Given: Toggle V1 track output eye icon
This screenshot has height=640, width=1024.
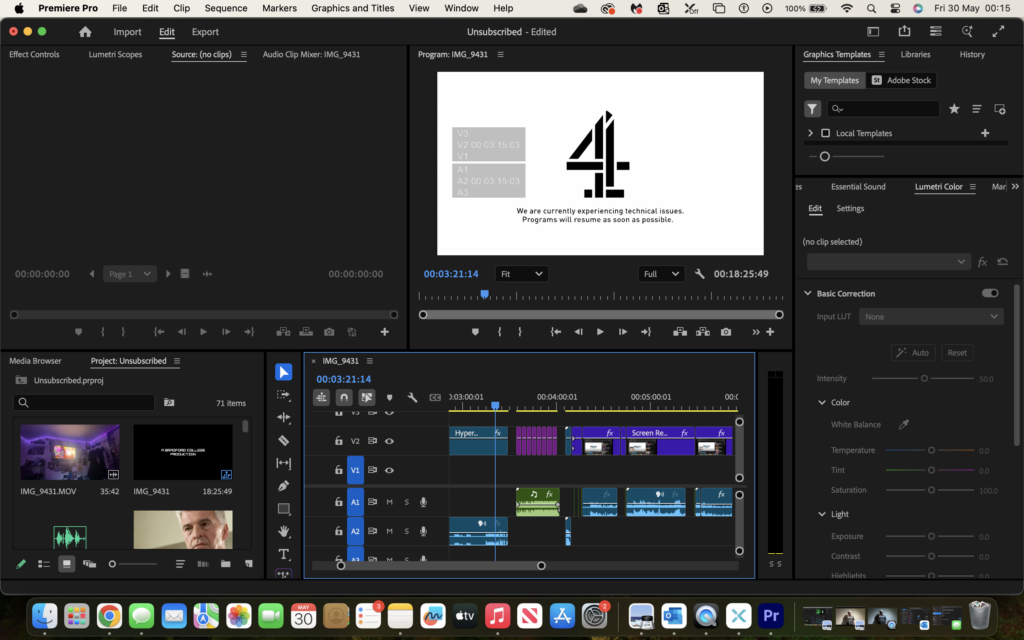Looking at the screenshot, I should tap(389, 470).
